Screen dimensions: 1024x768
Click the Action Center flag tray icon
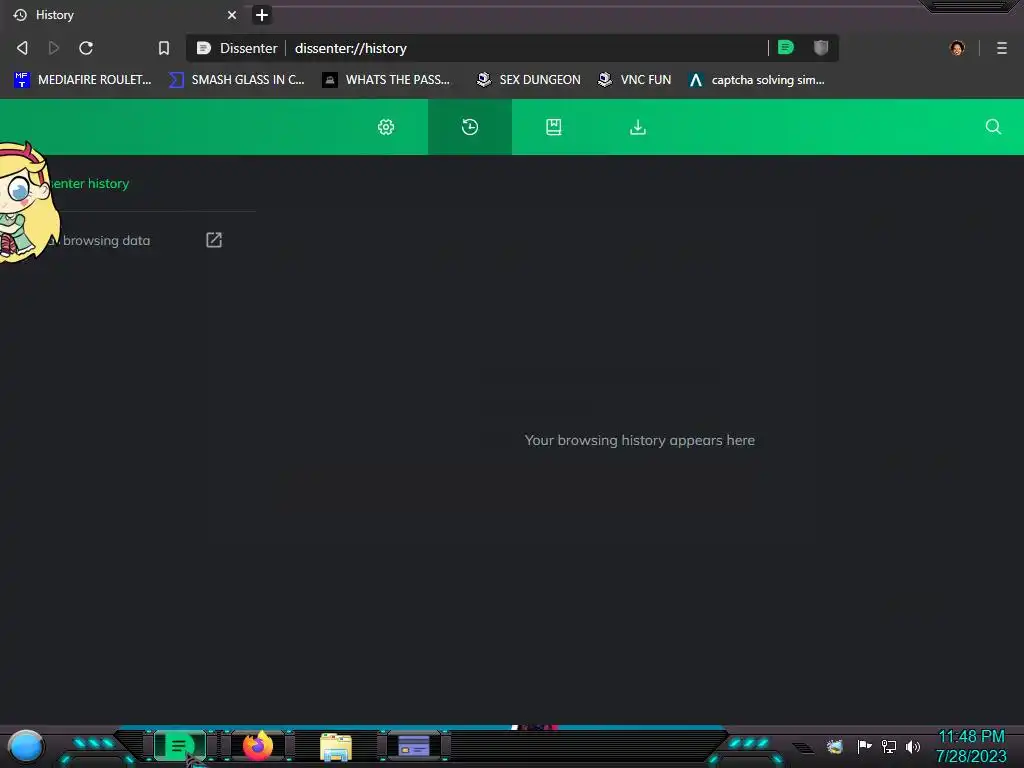point(865,746)
